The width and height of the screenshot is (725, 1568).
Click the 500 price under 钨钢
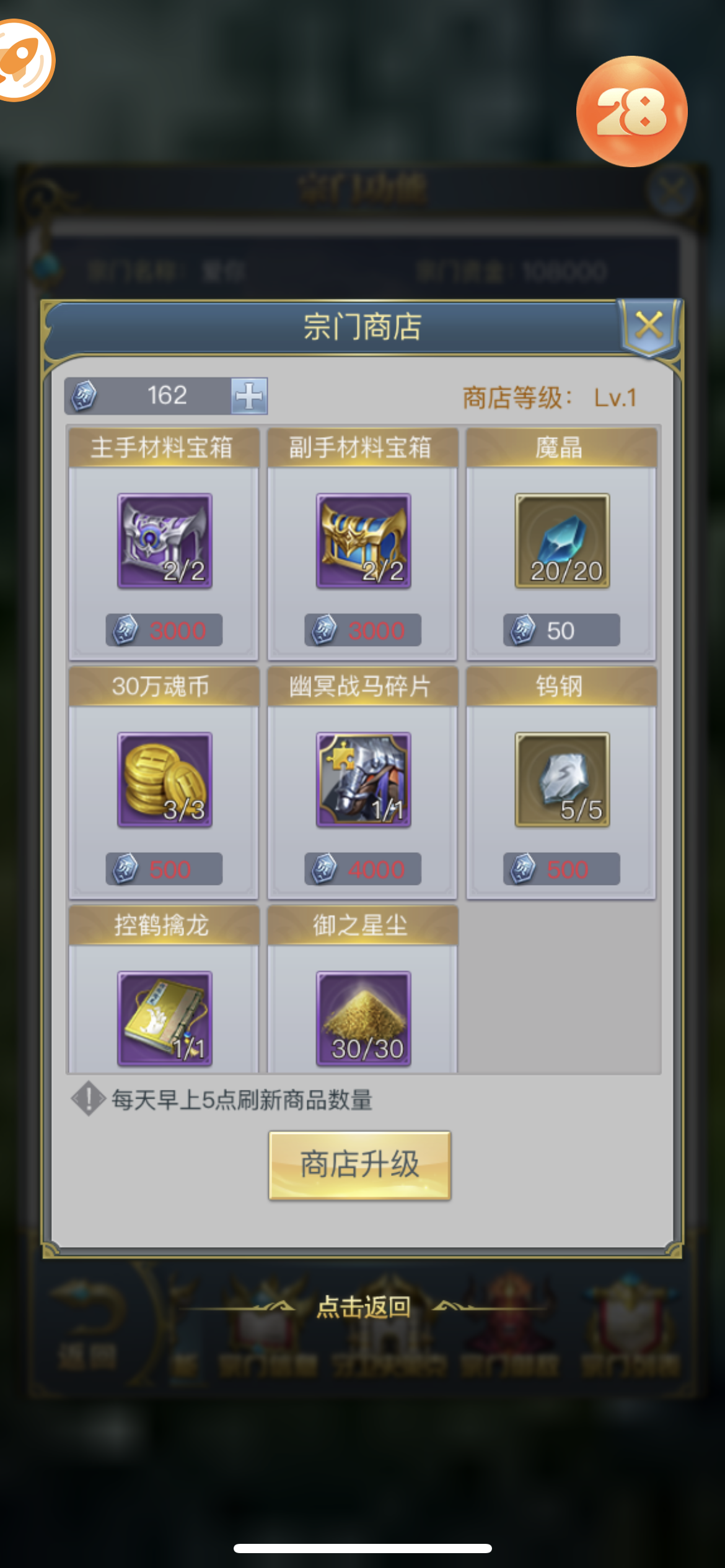(561, 869)
